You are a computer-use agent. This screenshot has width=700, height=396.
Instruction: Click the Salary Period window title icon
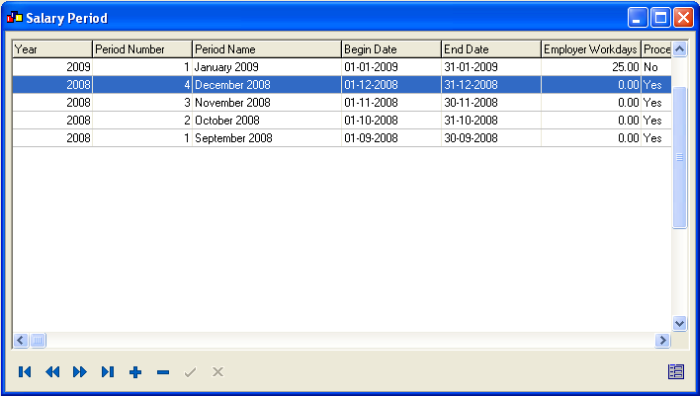coord(14,18)
